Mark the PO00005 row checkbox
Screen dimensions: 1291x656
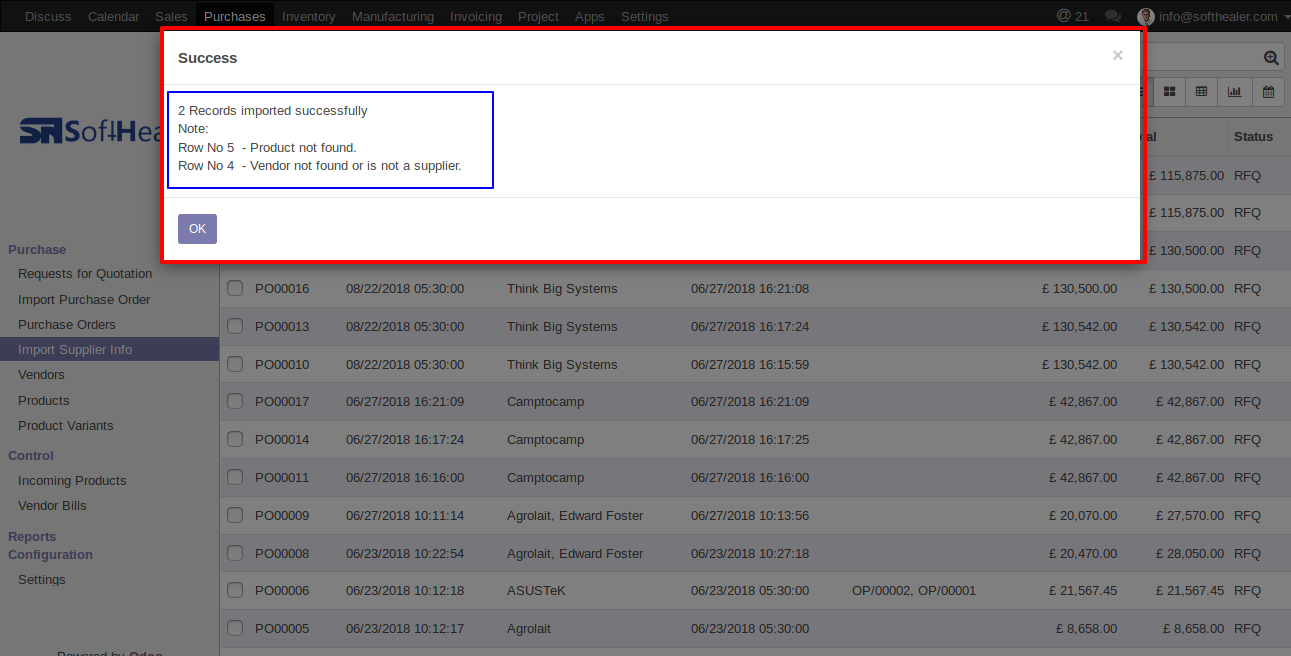pos(235,628)
